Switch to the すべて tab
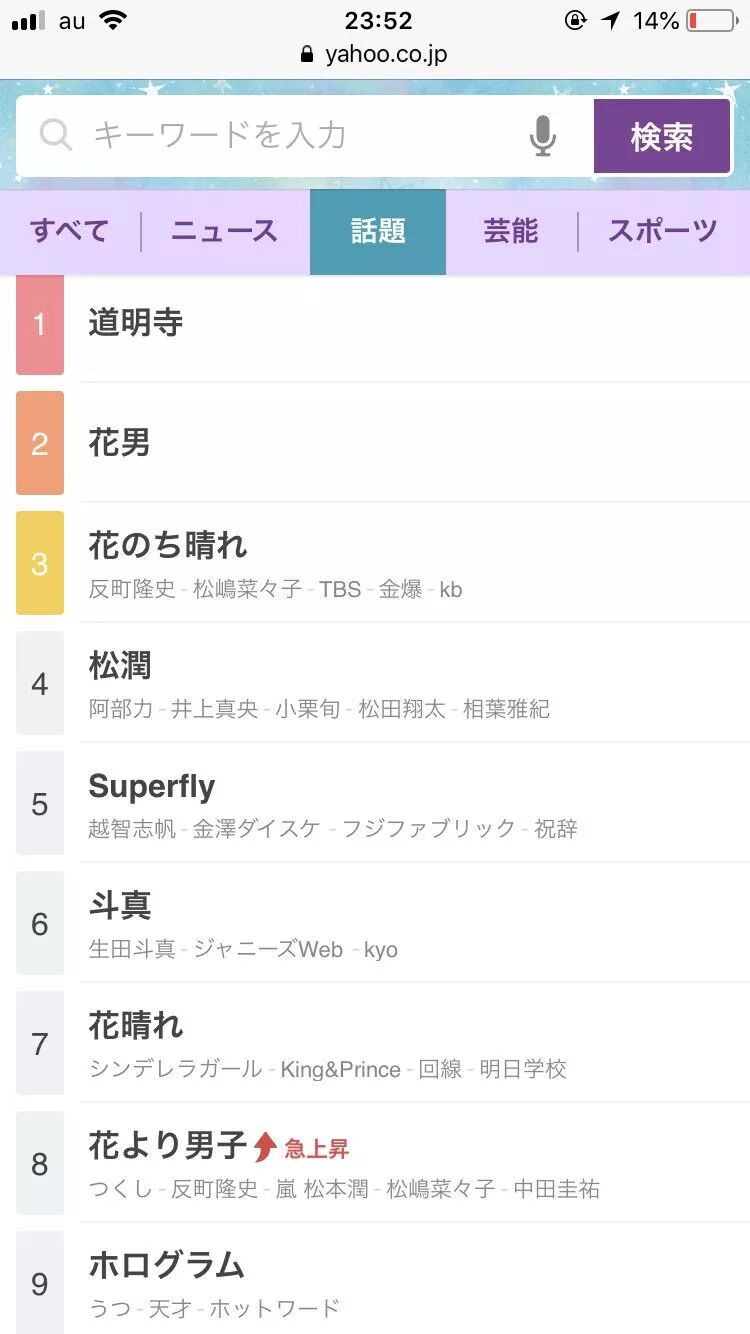 tap(69, 232)
